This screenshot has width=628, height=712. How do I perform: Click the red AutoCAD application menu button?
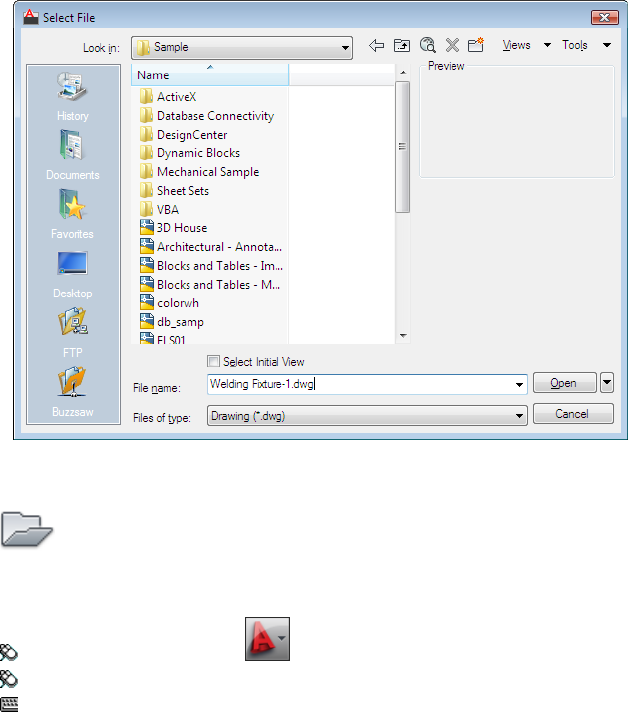point(267,639)
